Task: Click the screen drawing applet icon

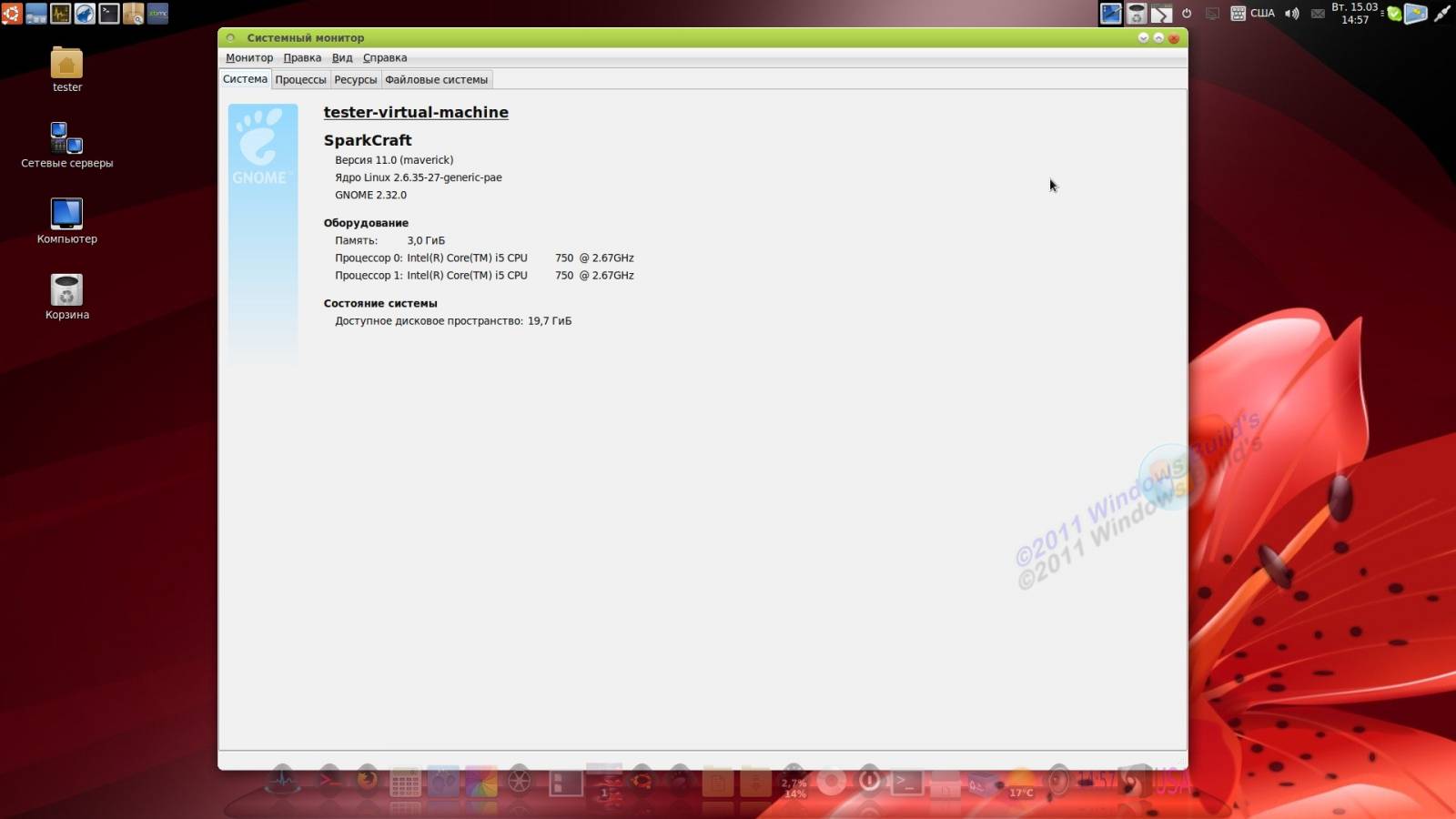Action: [1111, 13]
